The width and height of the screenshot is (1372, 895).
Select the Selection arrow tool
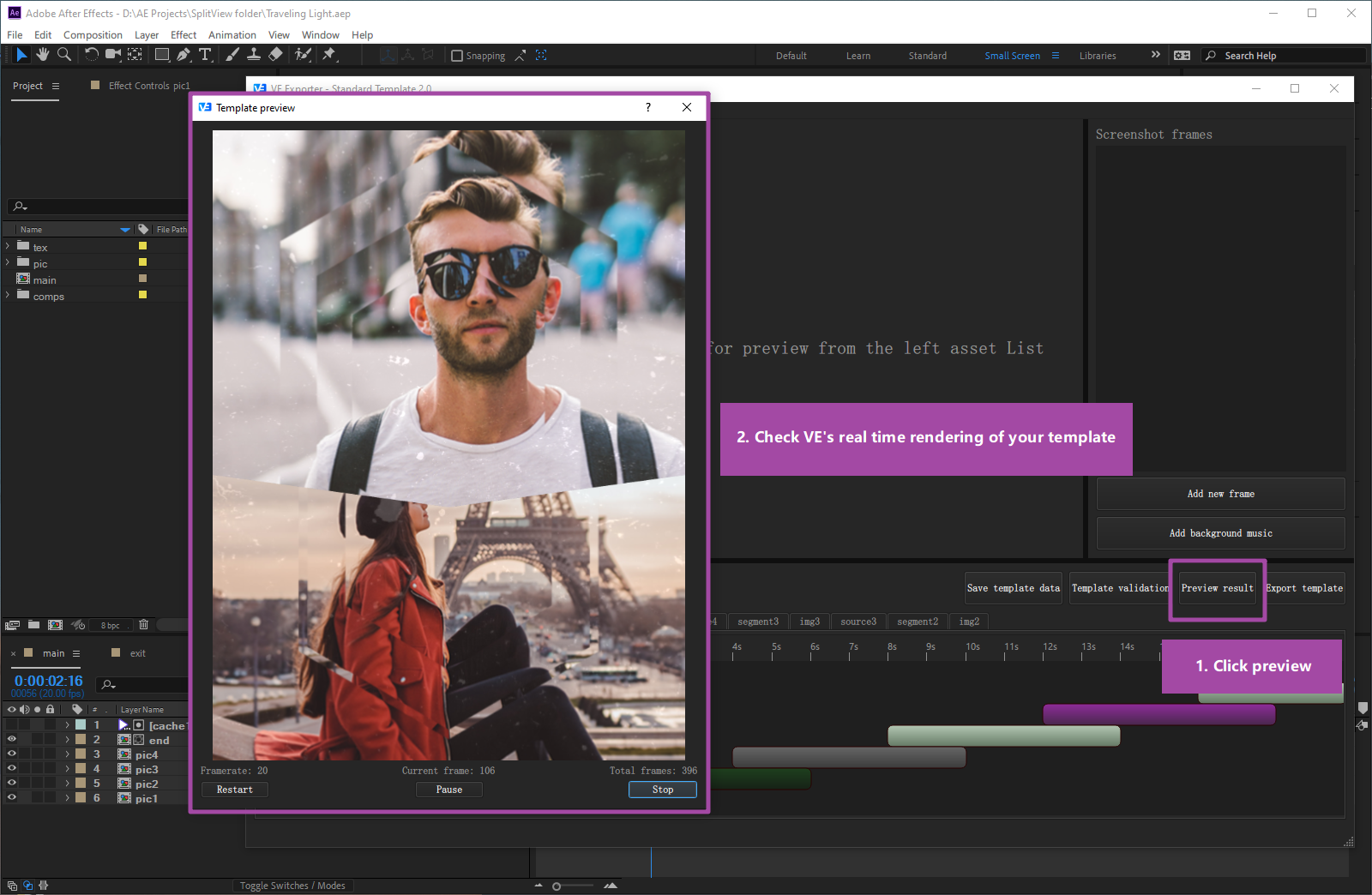(21, 55)
